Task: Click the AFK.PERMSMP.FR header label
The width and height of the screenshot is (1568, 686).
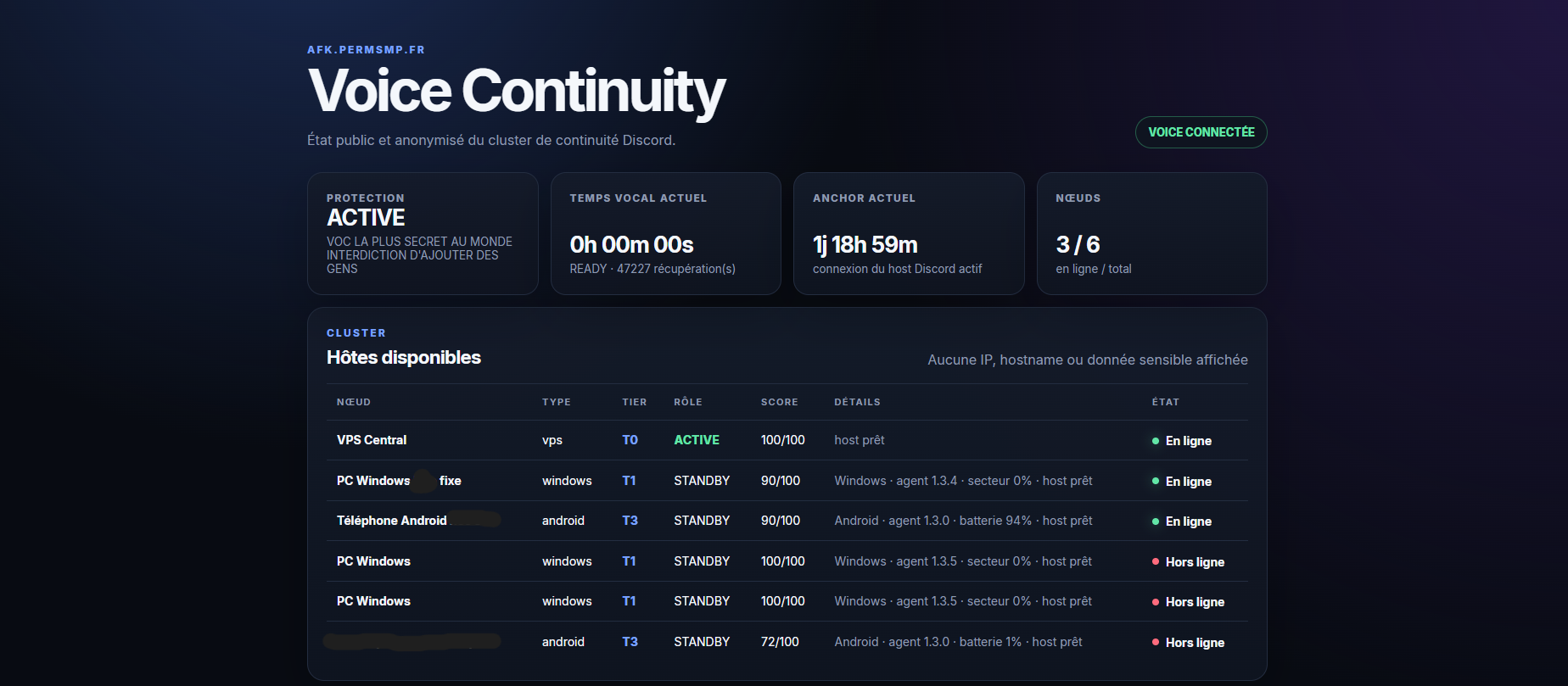Action: pos(366,50)
